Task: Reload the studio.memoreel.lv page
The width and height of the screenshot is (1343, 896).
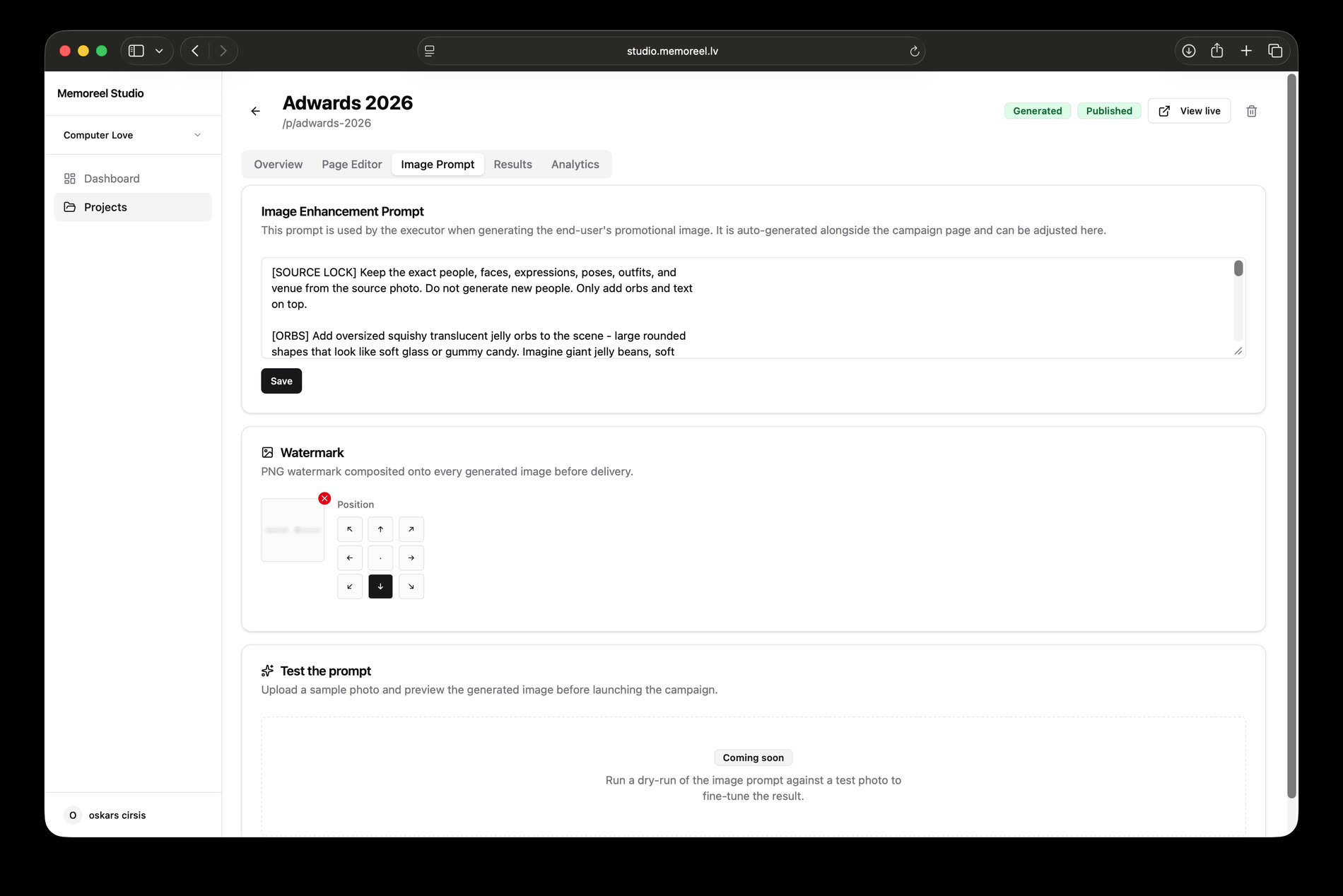Action: click(914, 51)
